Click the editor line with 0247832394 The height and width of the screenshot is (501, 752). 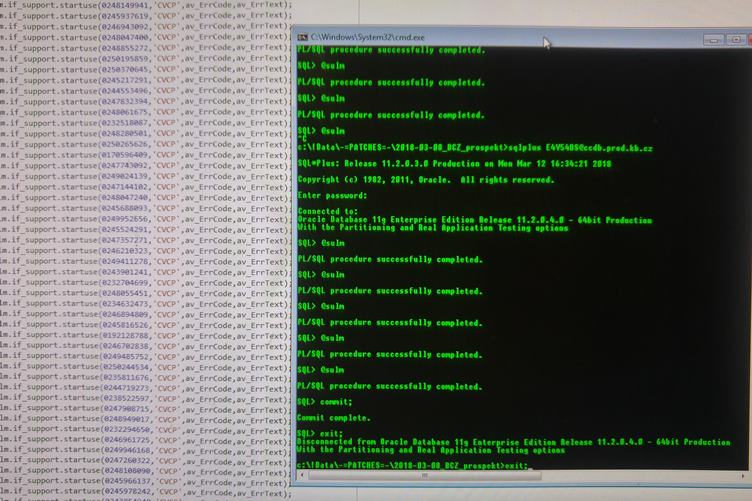(x=146, y=101)
